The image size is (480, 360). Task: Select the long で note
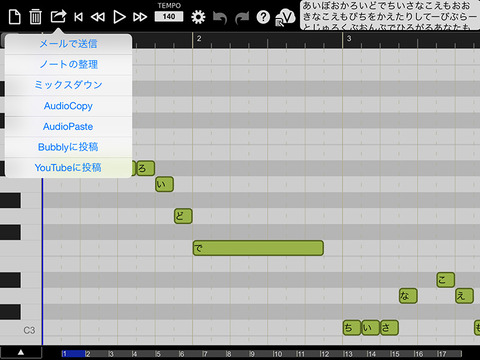(258, 248)
